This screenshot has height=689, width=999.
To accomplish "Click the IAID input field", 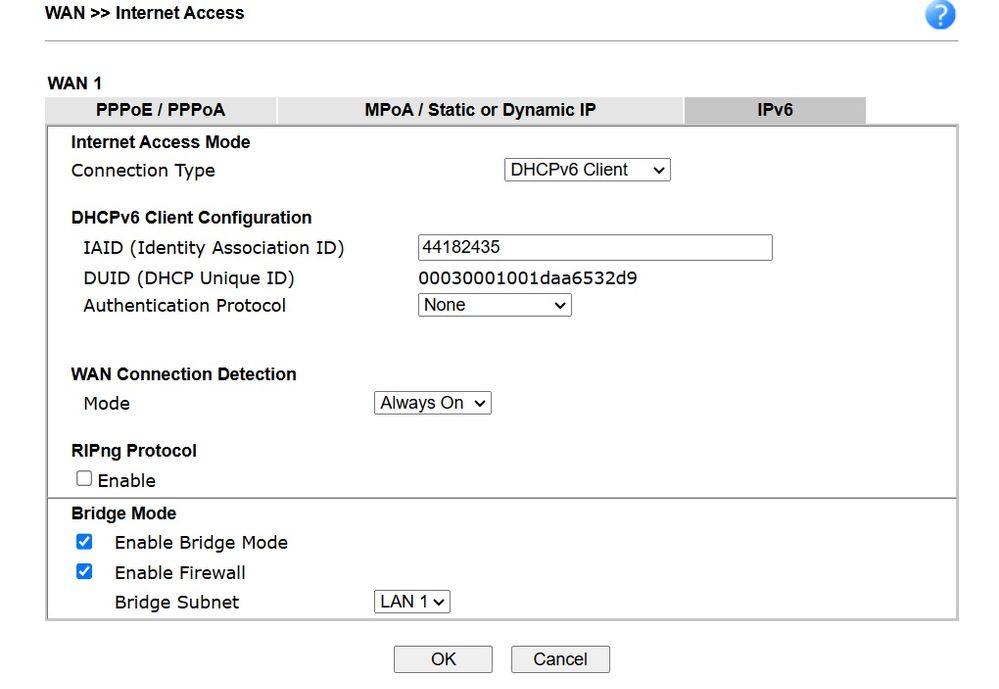I will pyautogui.click(x=594, y=248).
